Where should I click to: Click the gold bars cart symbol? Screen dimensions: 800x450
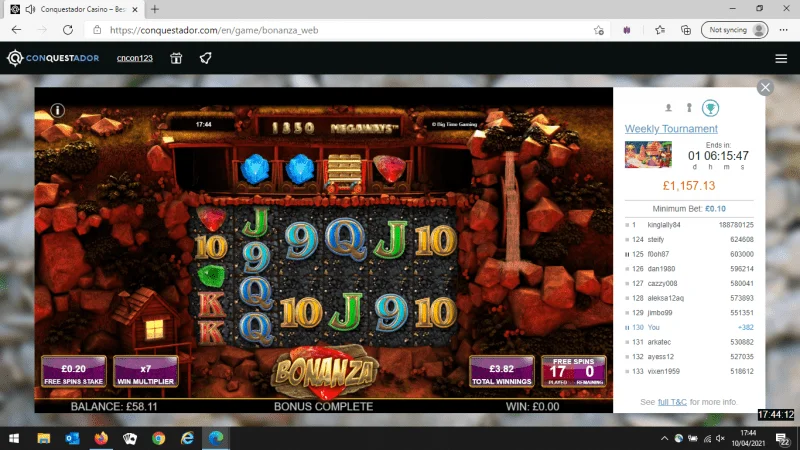click(x=344, y=171)
